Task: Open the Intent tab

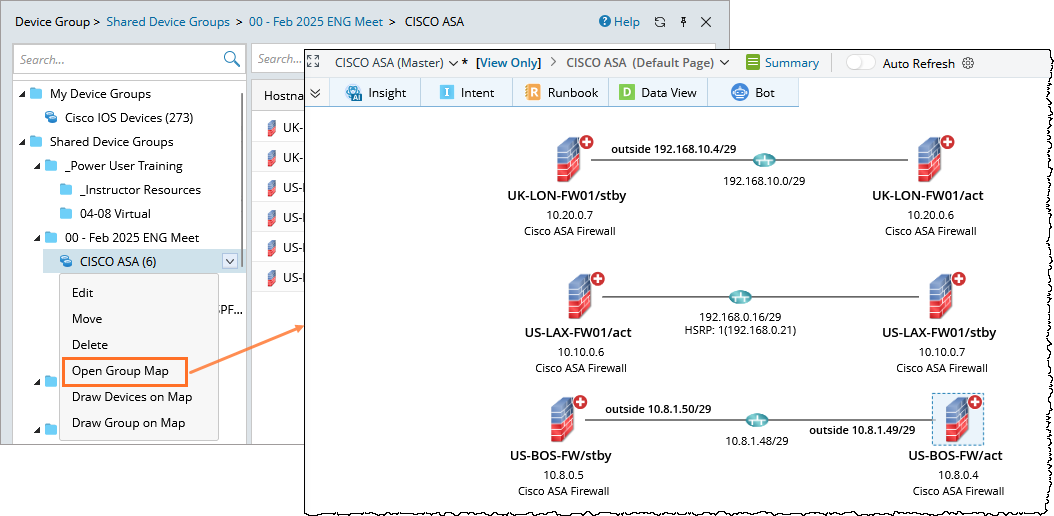Action: [467, 93]
